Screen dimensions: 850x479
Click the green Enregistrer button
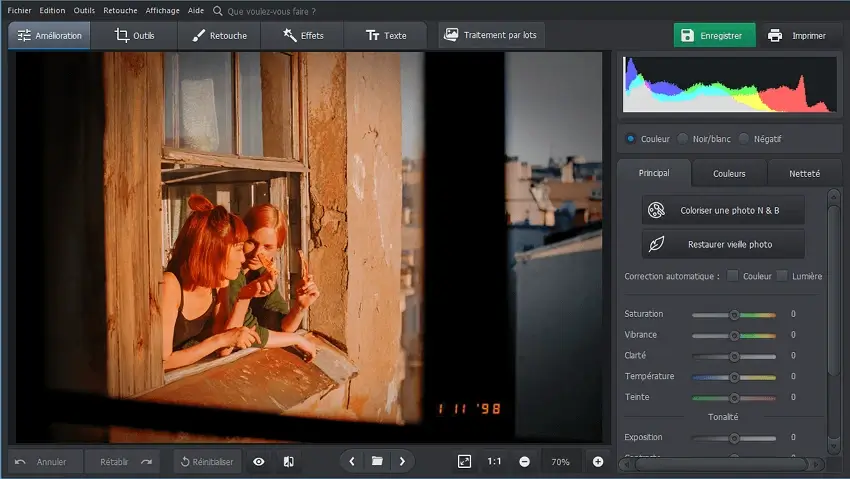coord(714,35)
